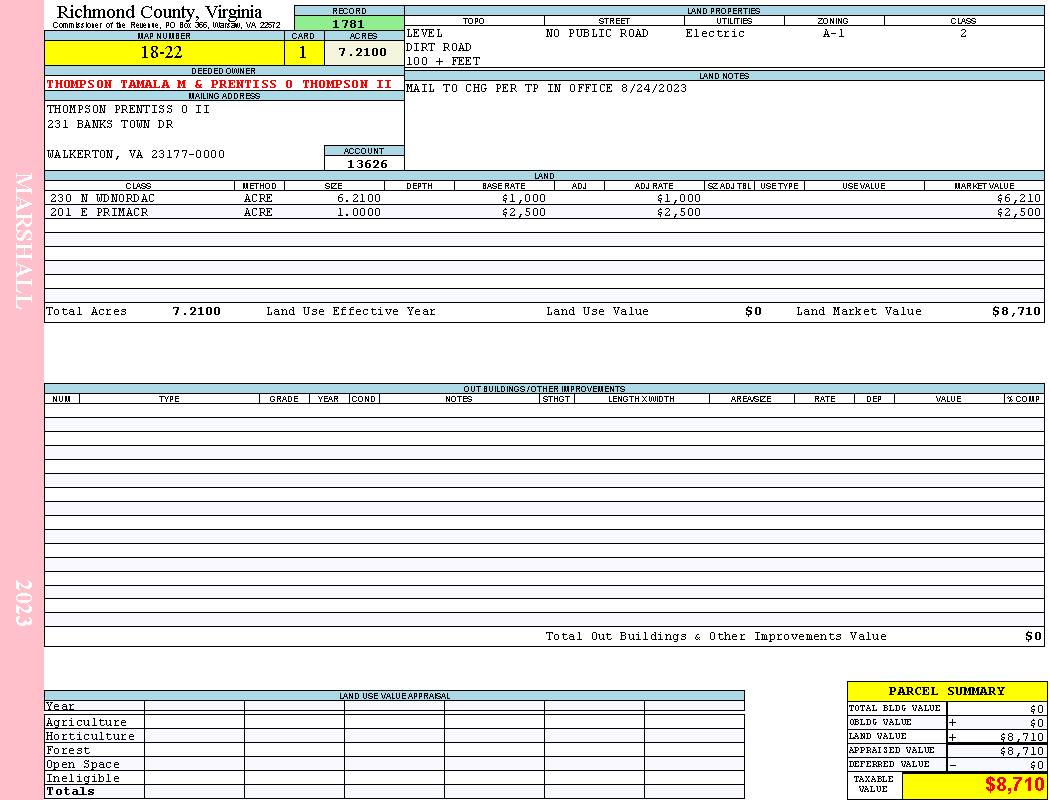
Task: Click WALKERTON, VA 23177-0000 line
Action: point(136,155)
